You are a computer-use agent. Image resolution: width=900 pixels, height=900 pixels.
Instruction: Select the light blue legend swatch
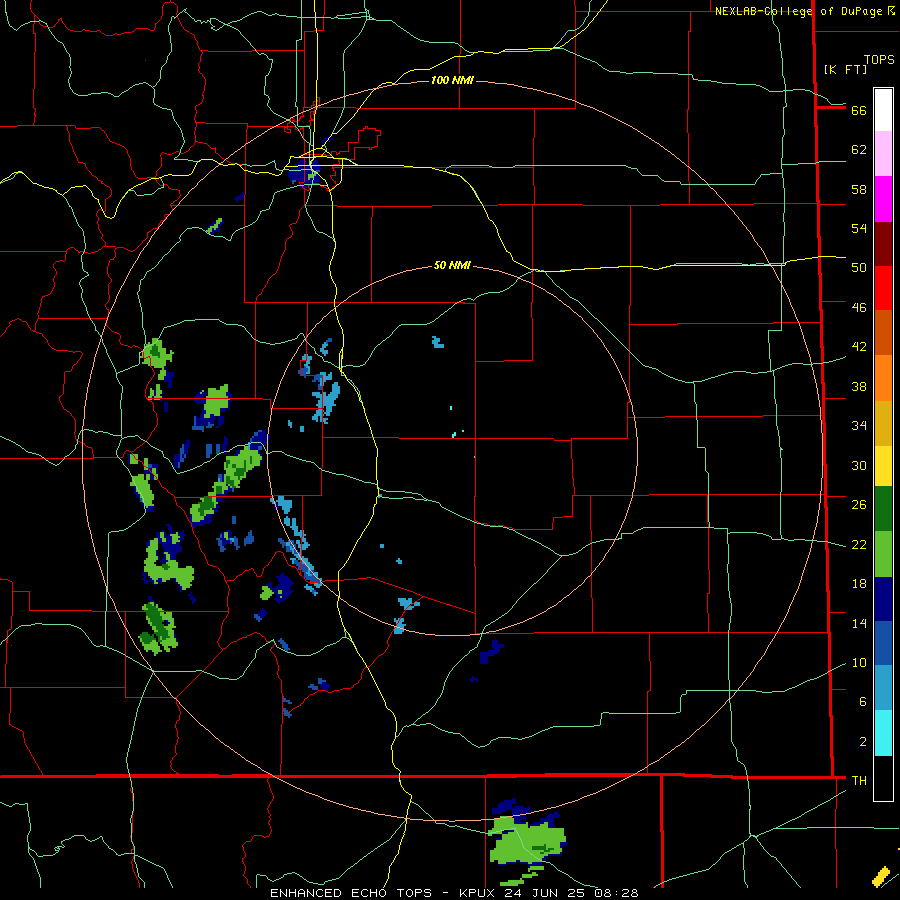tap(883, 688)
